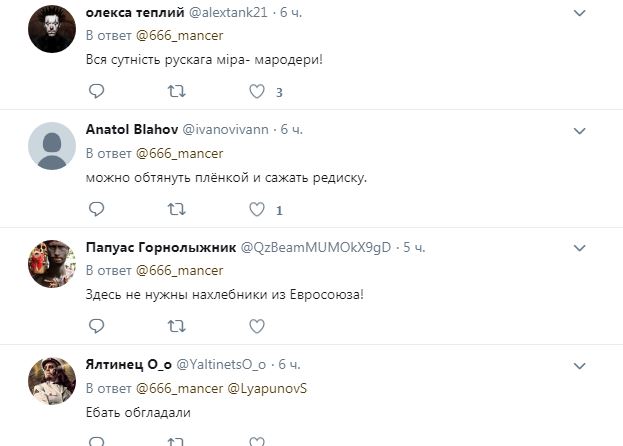Retweet олекса теплий's tweet about мародери
The width and height of the screenshot is (623, 446).
pos(176,91)
